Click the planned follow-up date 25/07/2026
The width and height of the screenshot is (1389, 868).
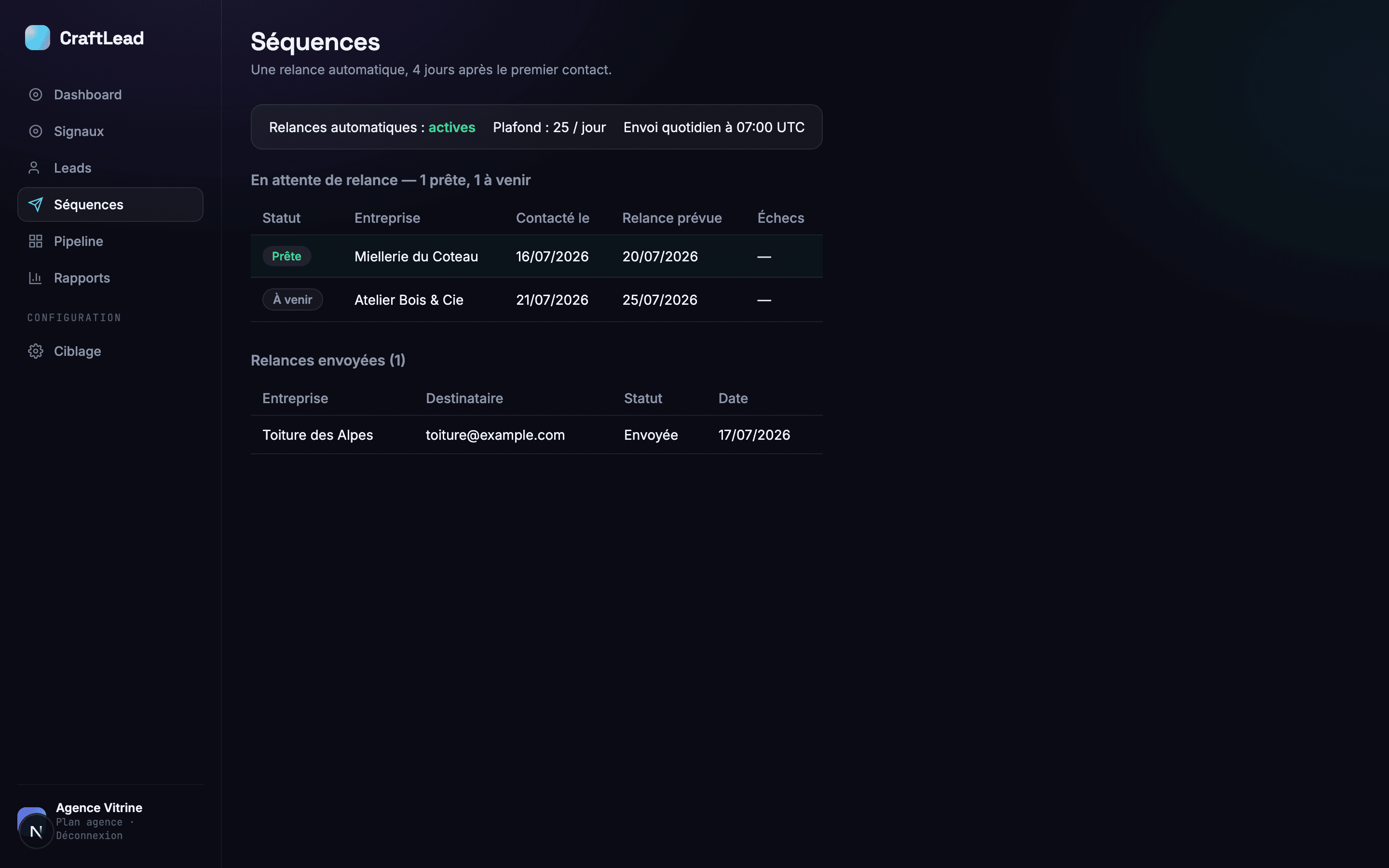660,300
